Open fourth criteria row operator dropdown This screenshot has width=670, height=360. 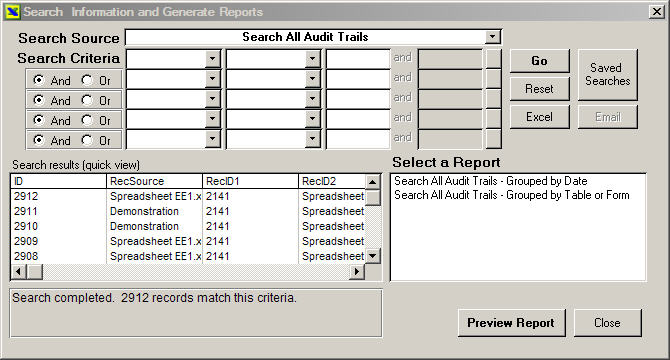pyautogui.click(x=312, y=118)
